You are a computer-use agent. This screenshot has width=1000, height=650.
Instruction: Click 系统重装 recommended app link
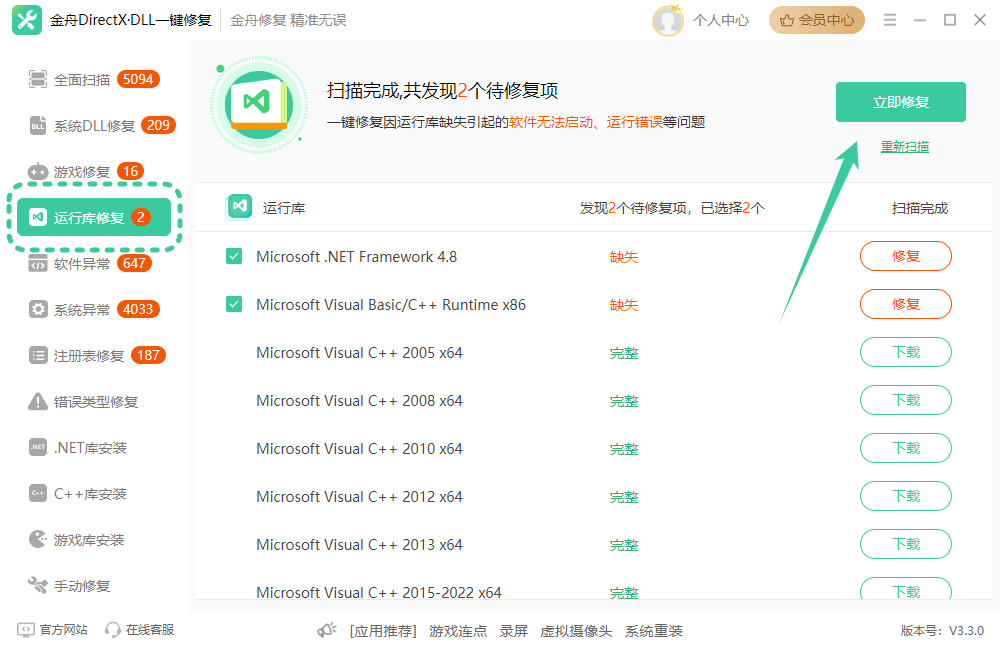point(654,631)
